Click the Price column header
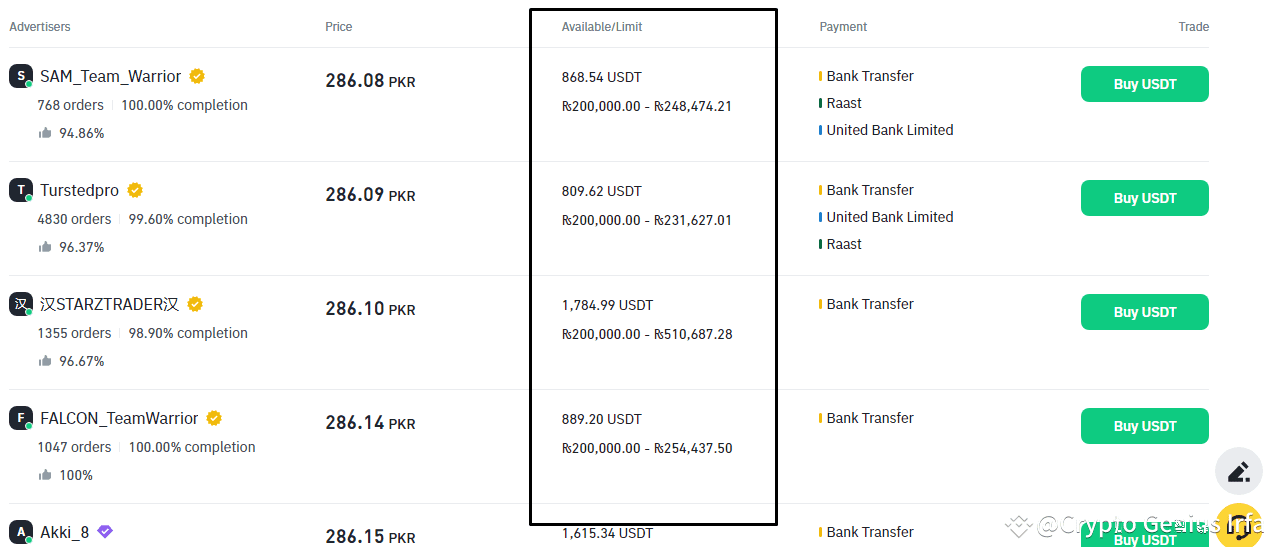Screen dimensions: 1273x547 339,27
